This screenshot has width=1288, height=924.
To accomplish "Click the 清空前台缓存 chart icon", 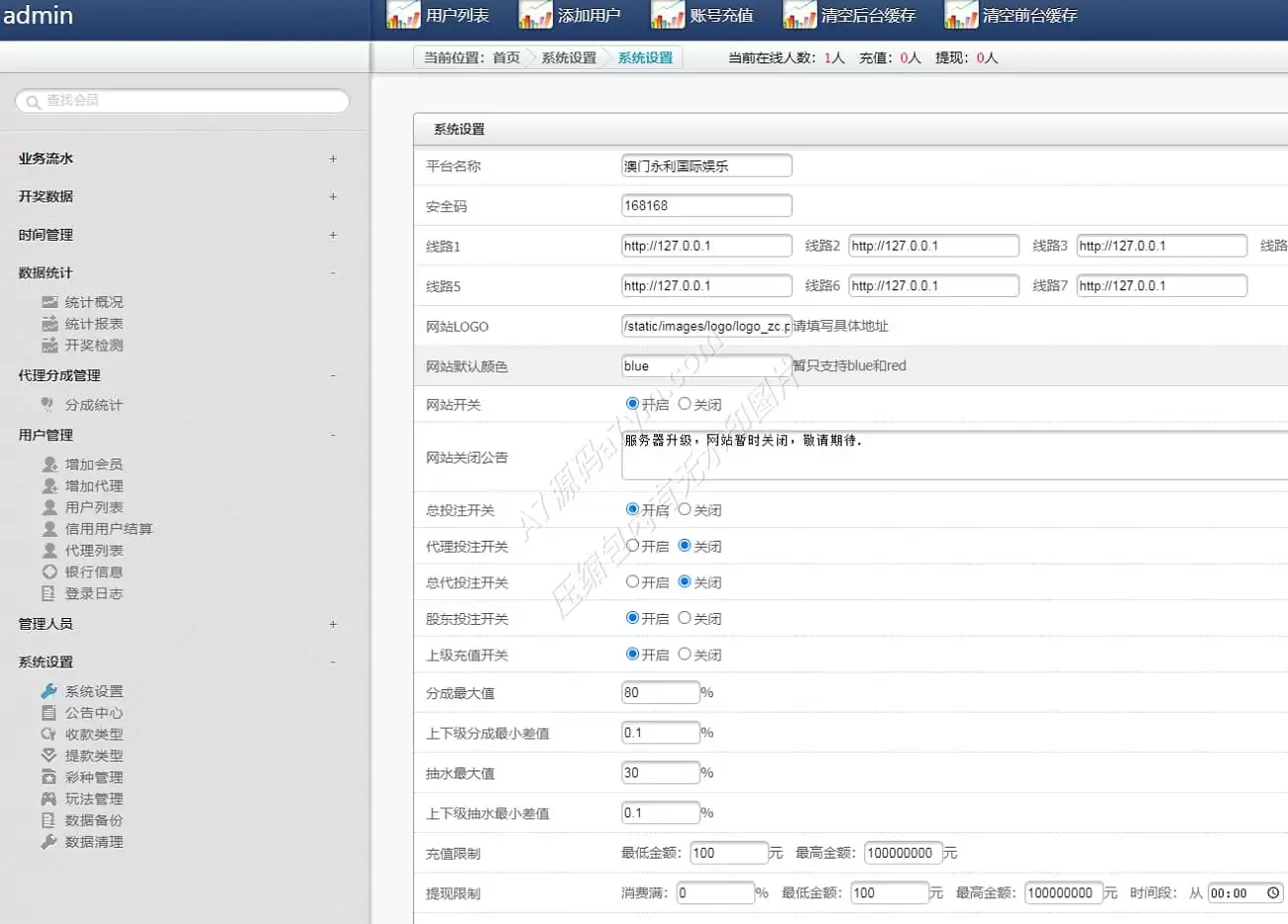I will [x=961, y=15].
